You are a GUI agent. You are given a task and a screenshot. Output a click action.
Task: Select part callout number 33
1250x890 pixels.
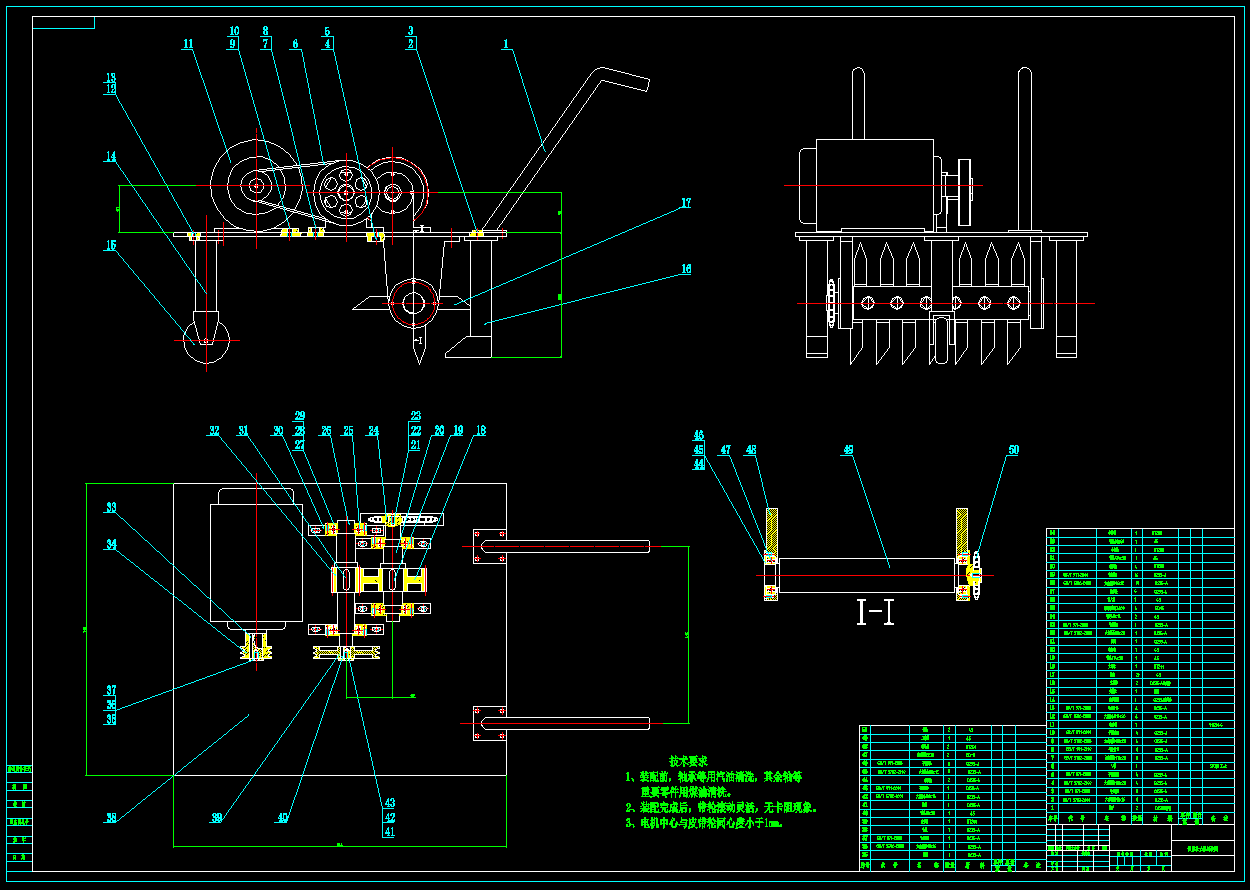[111, 508]
